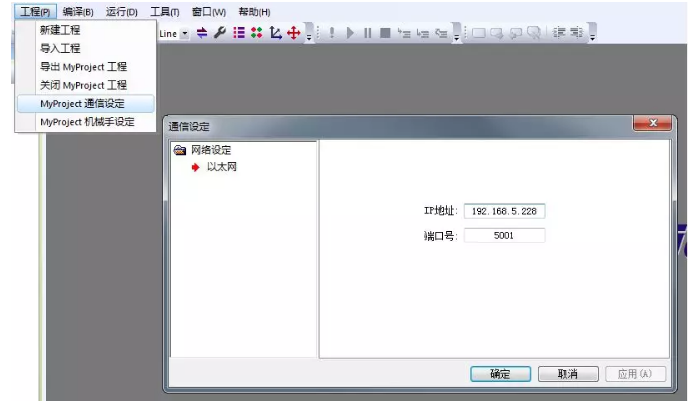Click the purple list toolbar icon
The width and height of the screenshot is (700, 404).
(x=239, y=33)
